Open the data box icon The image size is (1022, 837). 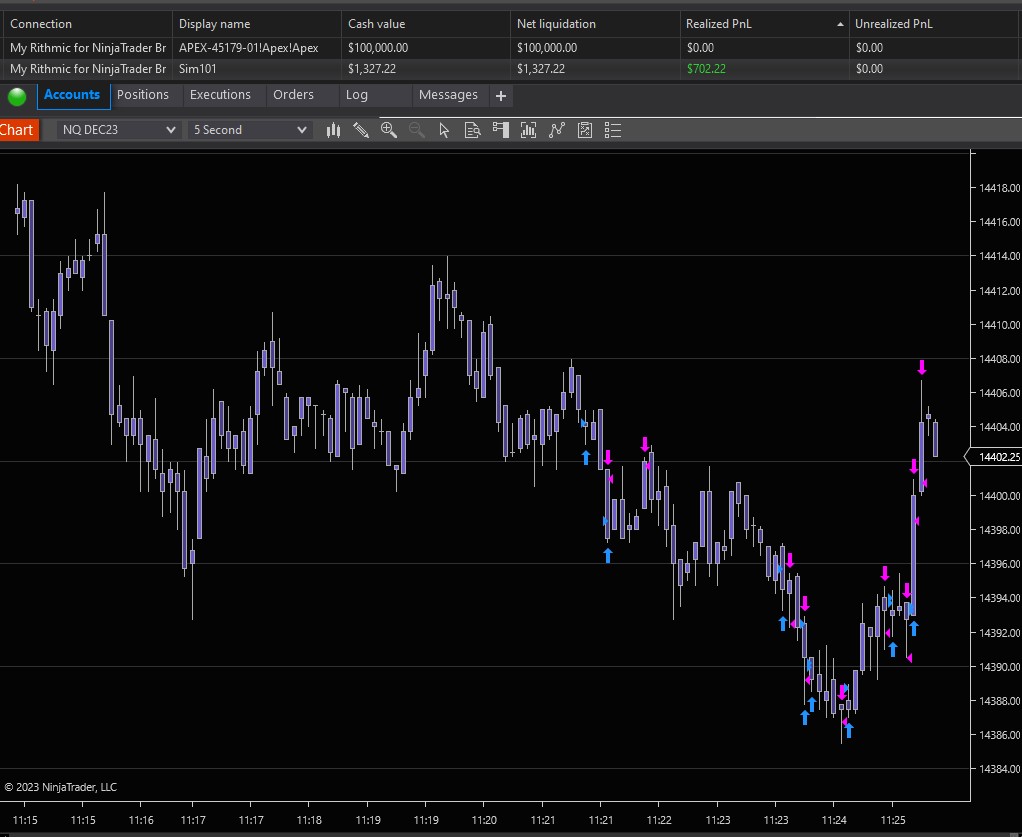click(473, 130)
